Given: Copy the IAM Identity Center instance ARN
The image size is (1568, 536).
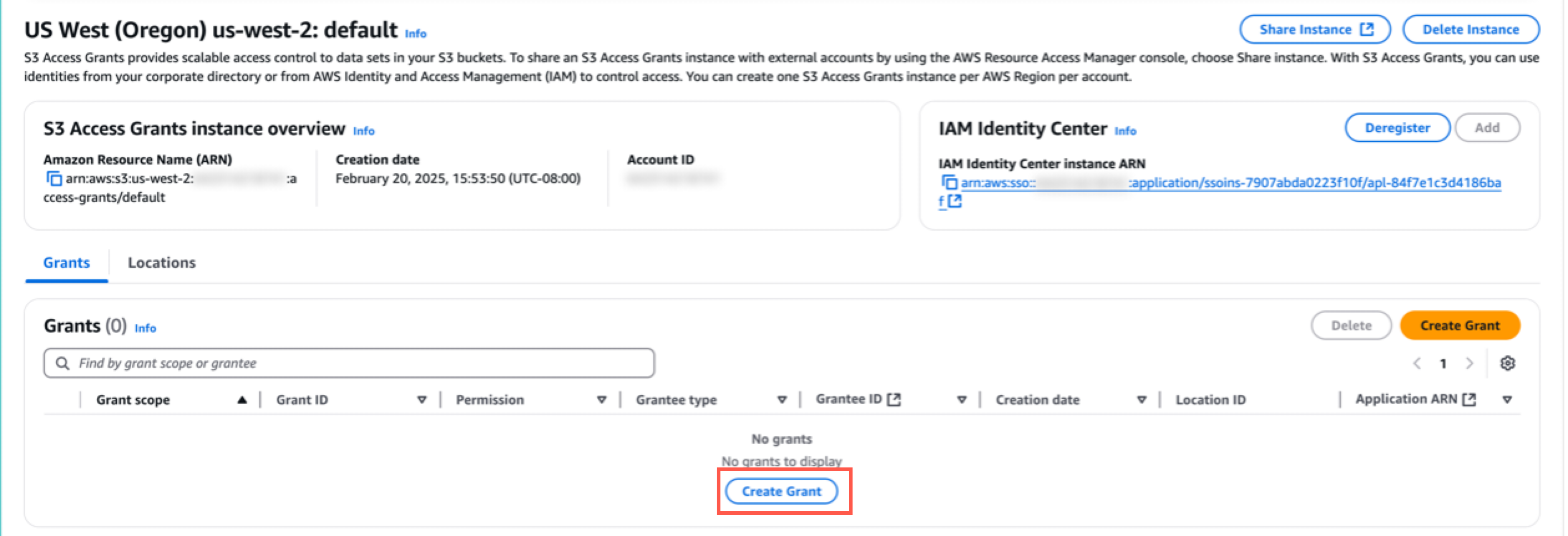Looking at the screenshot, I should (949, 182).
